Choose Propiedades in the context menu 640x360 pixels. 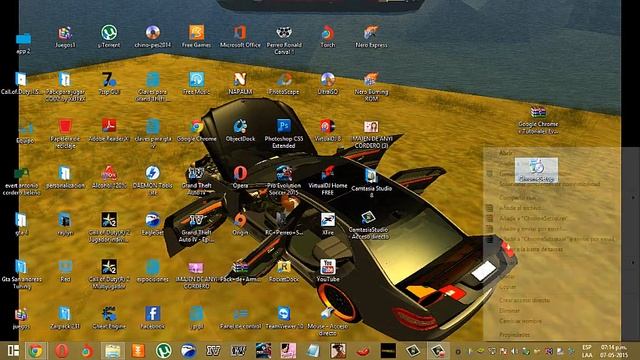pyautogui.click(x=514, y=334)
